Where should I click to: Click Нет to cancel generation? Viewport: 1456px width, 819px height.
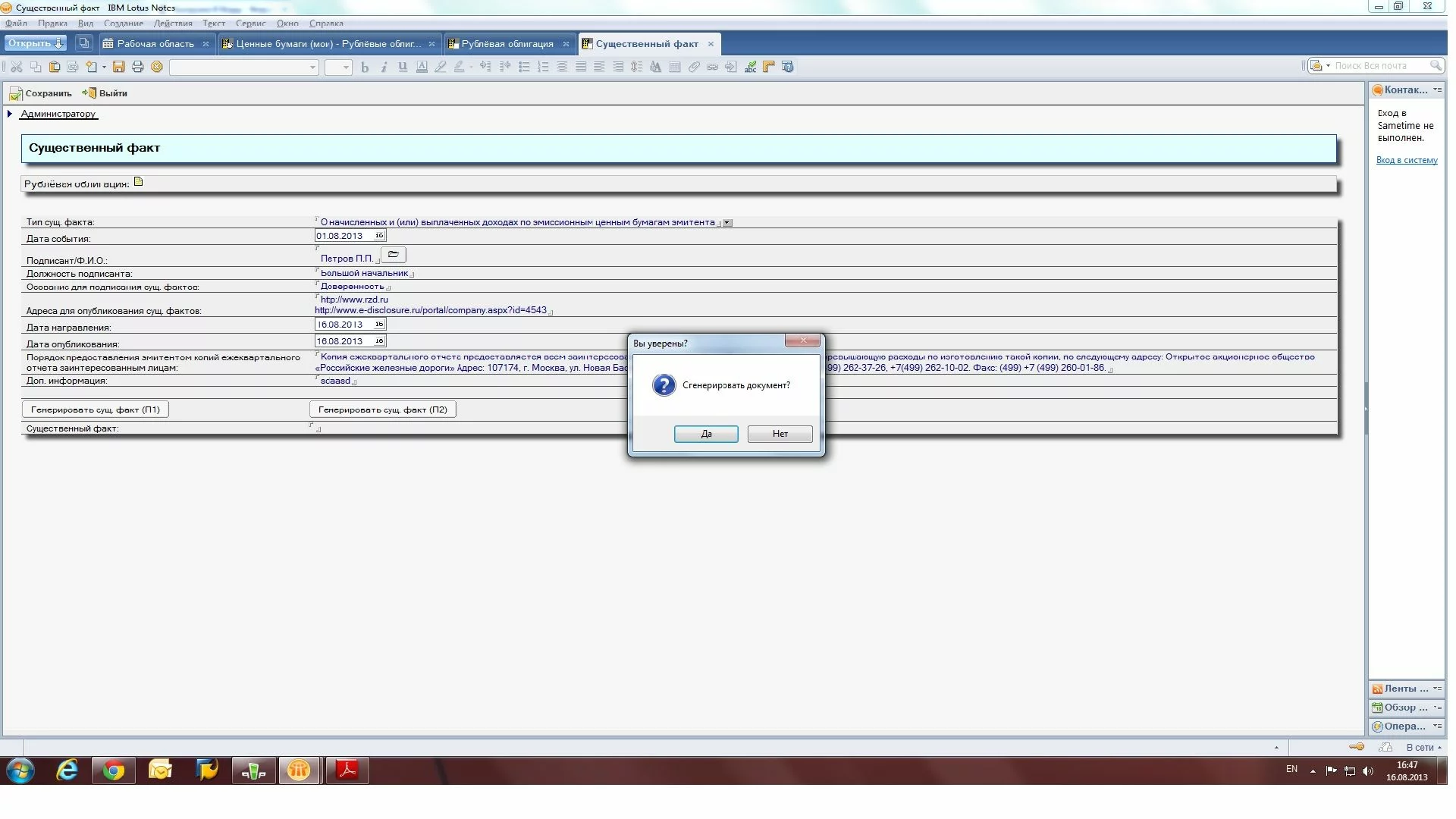coord(780,434)
